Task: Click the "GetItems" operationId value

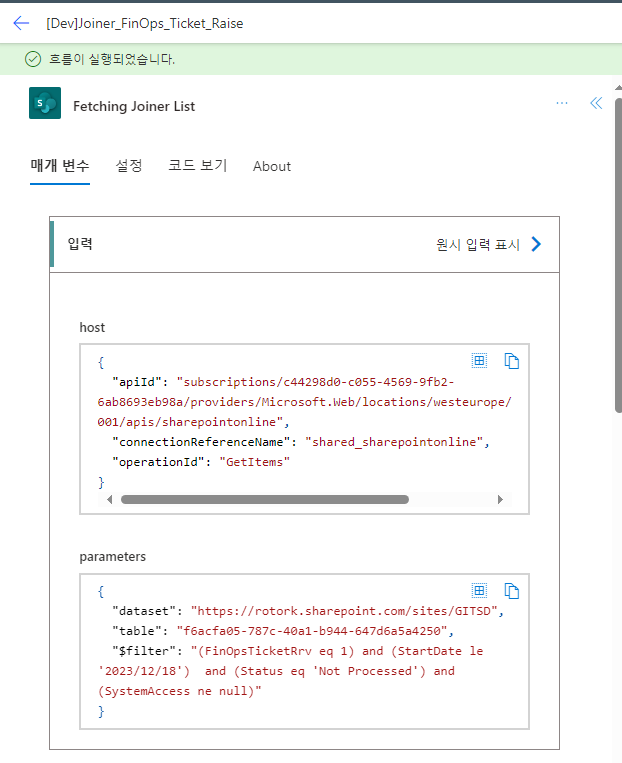Action: click(255, 462)
